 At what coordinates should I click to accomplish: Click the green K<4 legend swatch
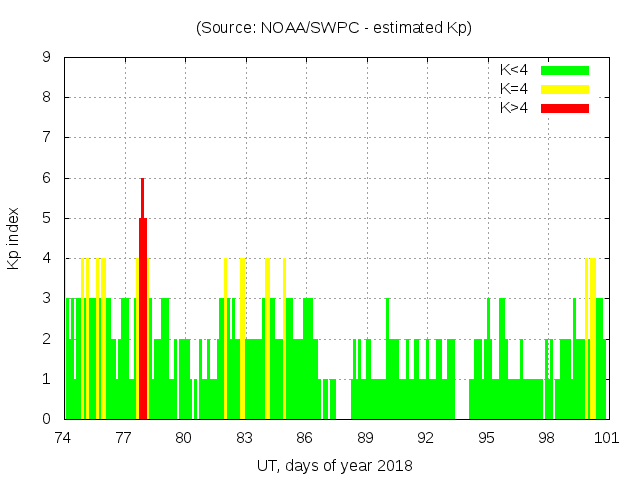click(565, 70)
